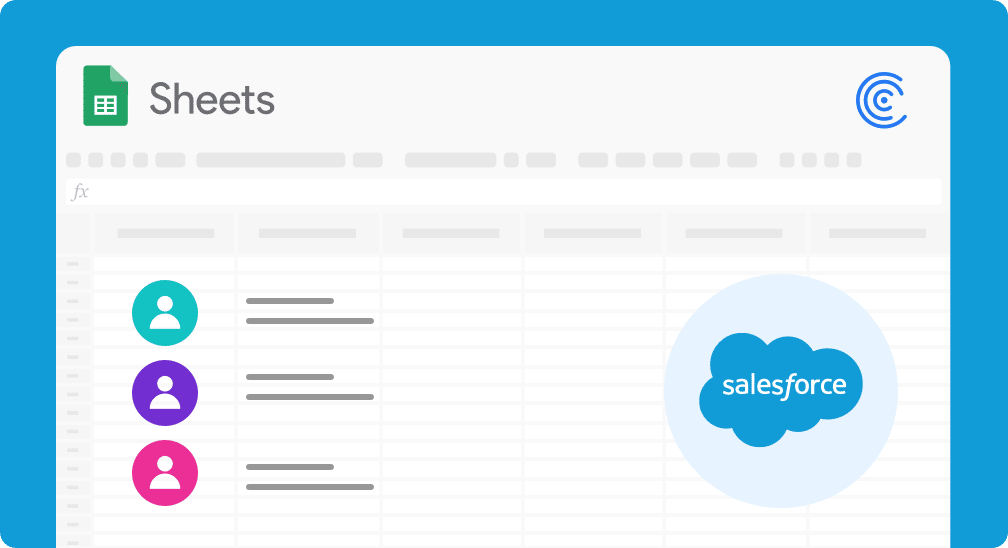Click the green Google Sheets file icon
Image resolution: width=1008 pixels, height=548 pixels.
pyautogui.click(x=105, y=95)
